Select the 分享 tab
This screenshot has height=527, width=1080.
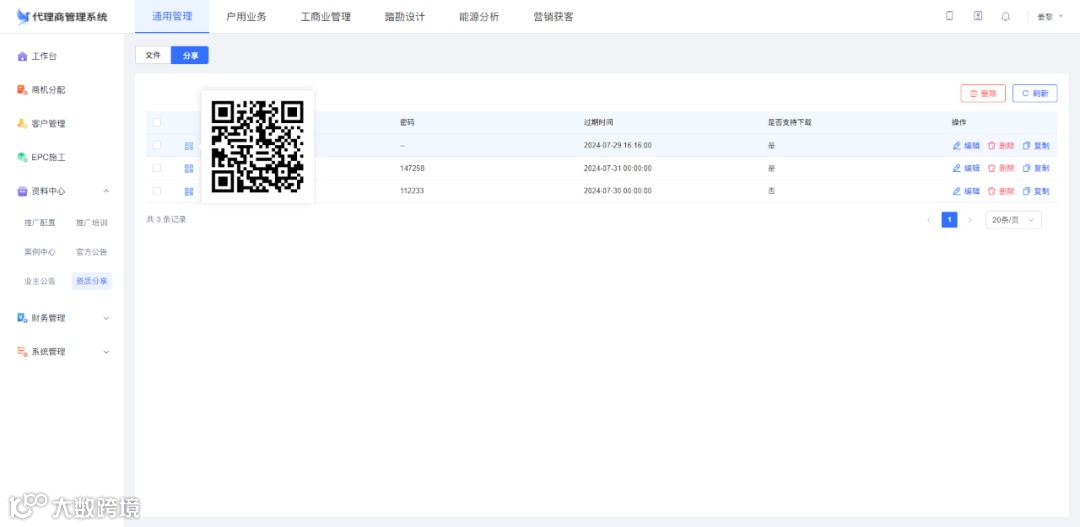coord(190,55)
